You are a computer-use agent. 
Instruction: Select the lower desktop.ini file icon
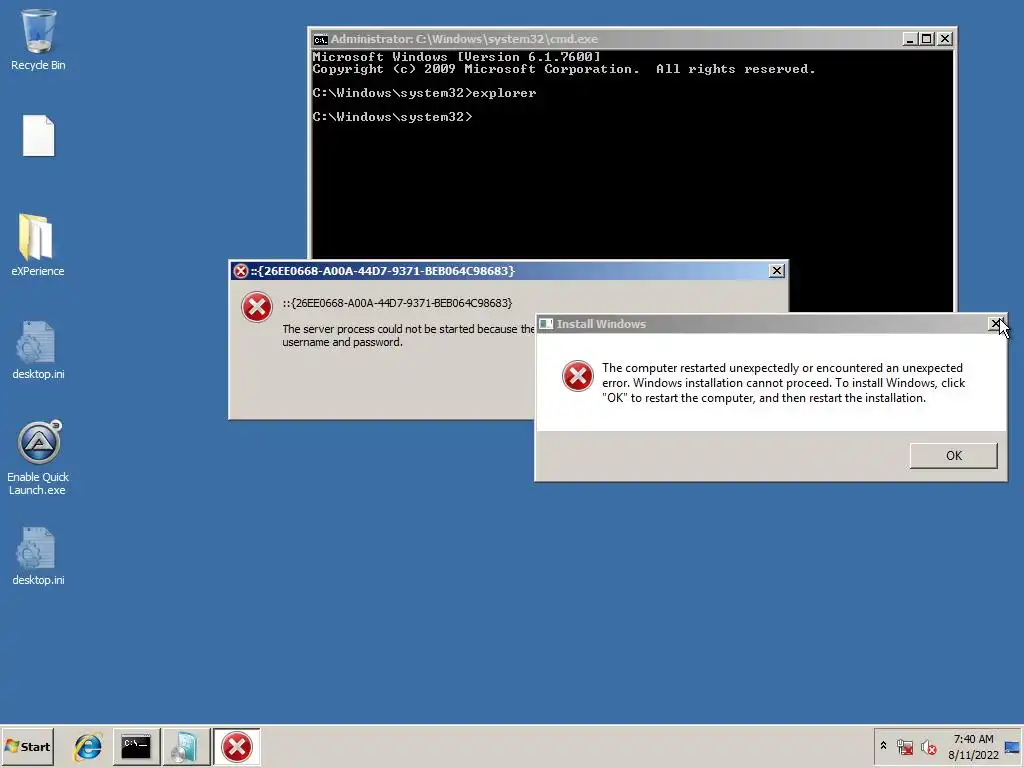(38, 556)
